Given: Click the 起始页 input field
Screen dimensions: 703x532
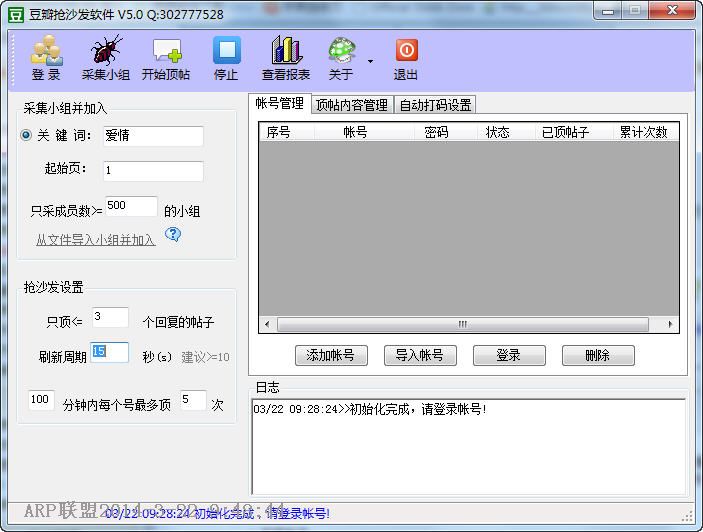Looking at the screenshot, I should [153, 171].
